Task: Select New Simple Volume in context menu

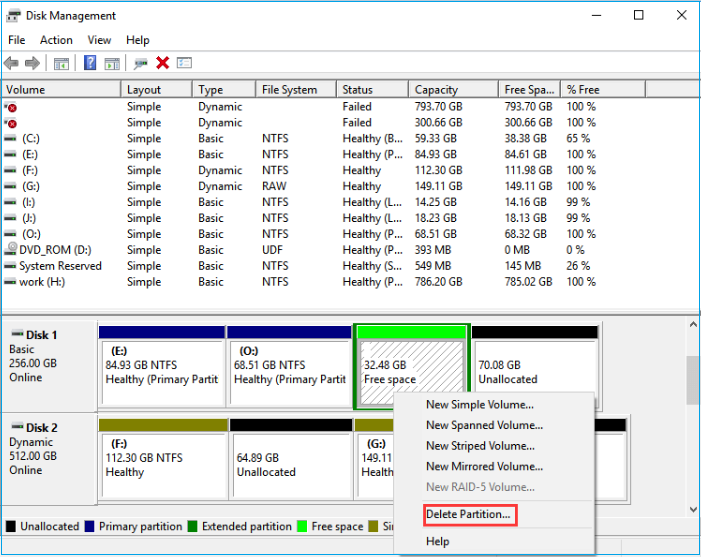Action: click(x=479, y=405)
